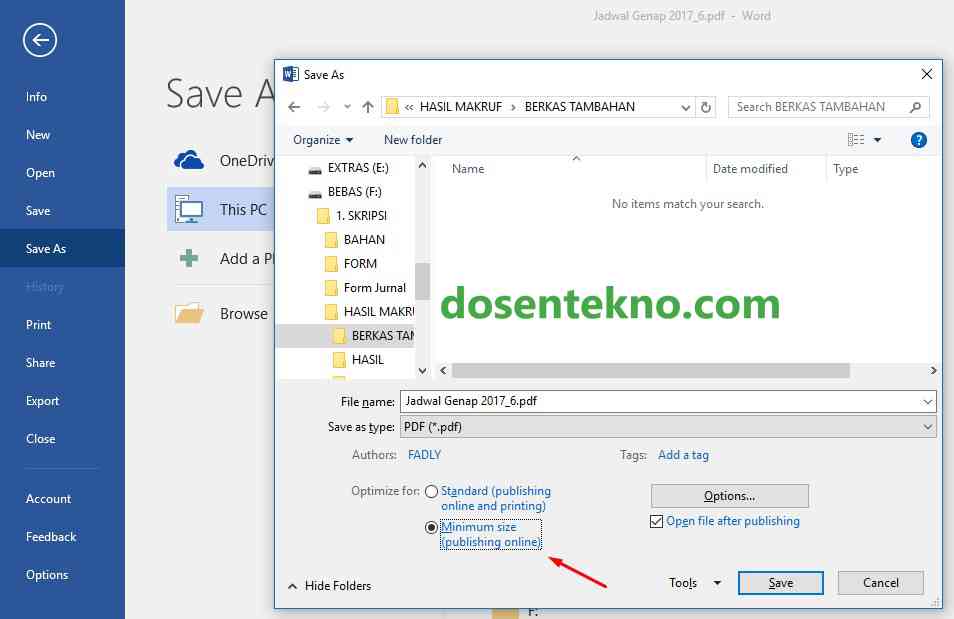Click the FADLY author link

click(x=424, y=455)
